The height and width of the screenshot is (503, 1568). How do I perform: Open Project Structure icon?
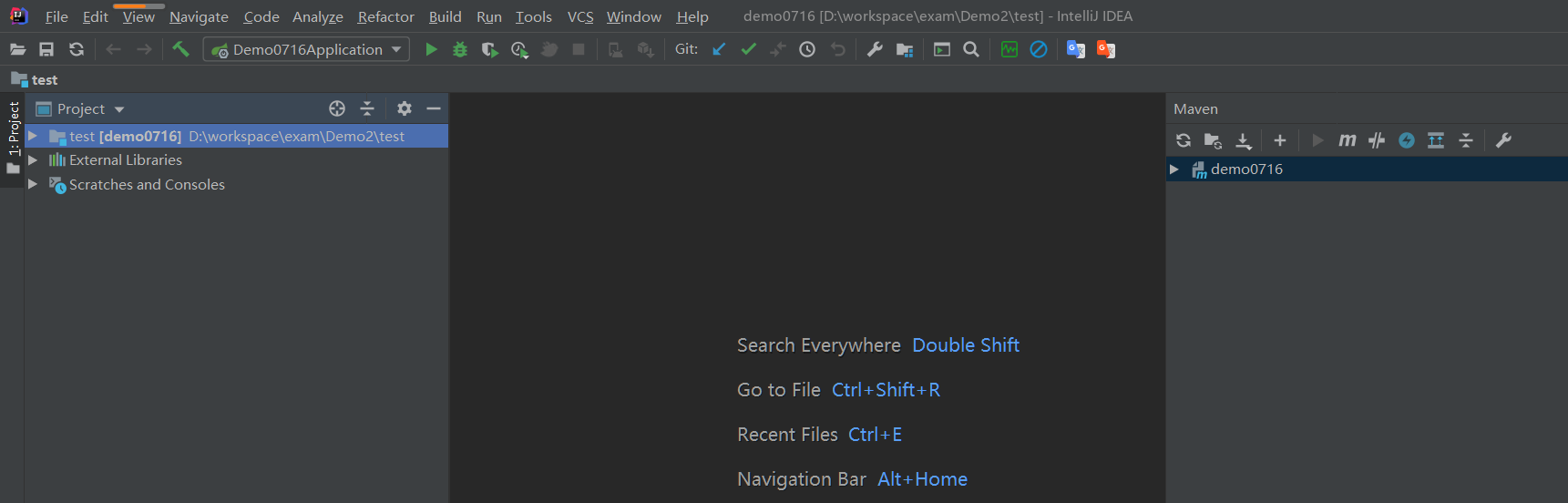pos(905,49)
